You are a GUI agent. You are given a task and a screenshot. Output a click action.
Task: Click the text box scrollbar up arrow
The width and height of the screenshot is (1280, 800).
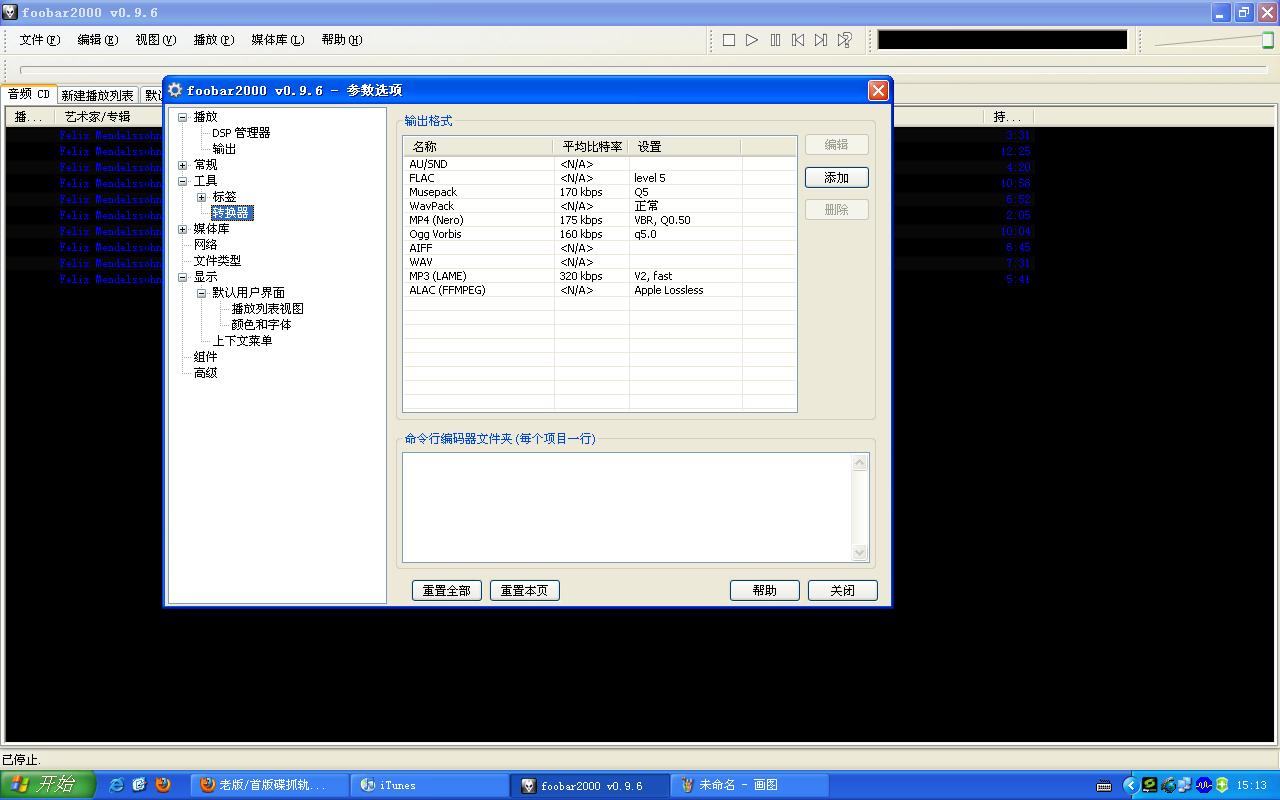pos(860,462)
